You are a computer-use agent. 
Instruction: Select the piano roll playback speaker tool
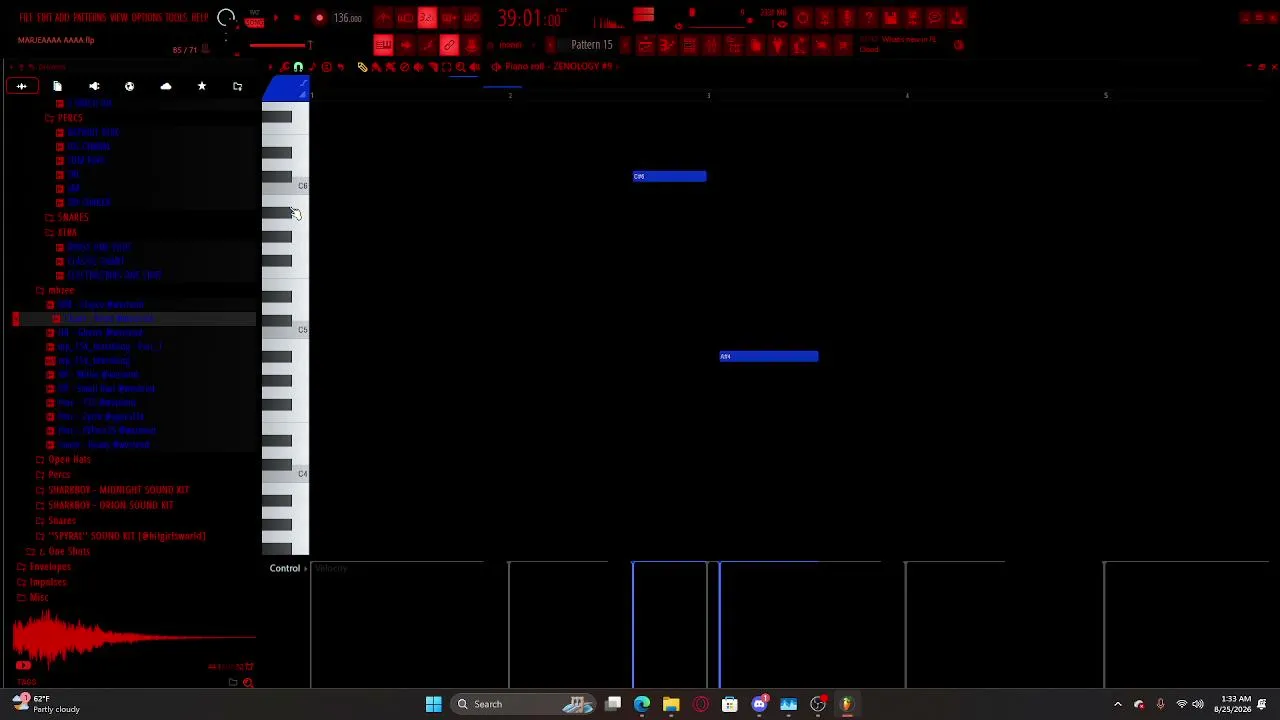tap(474, 67)
